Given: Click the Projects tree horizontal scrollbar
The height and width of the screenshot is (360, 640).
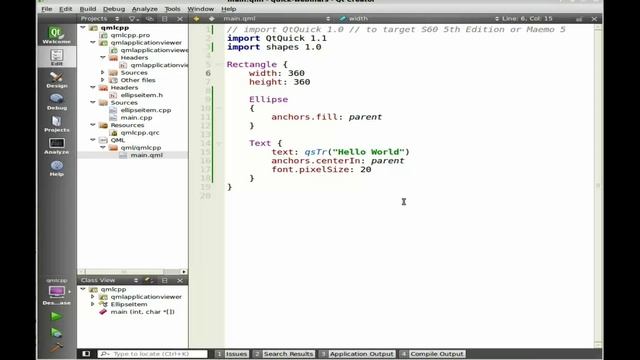Looking at the screenshot, I should click(133, 271).
